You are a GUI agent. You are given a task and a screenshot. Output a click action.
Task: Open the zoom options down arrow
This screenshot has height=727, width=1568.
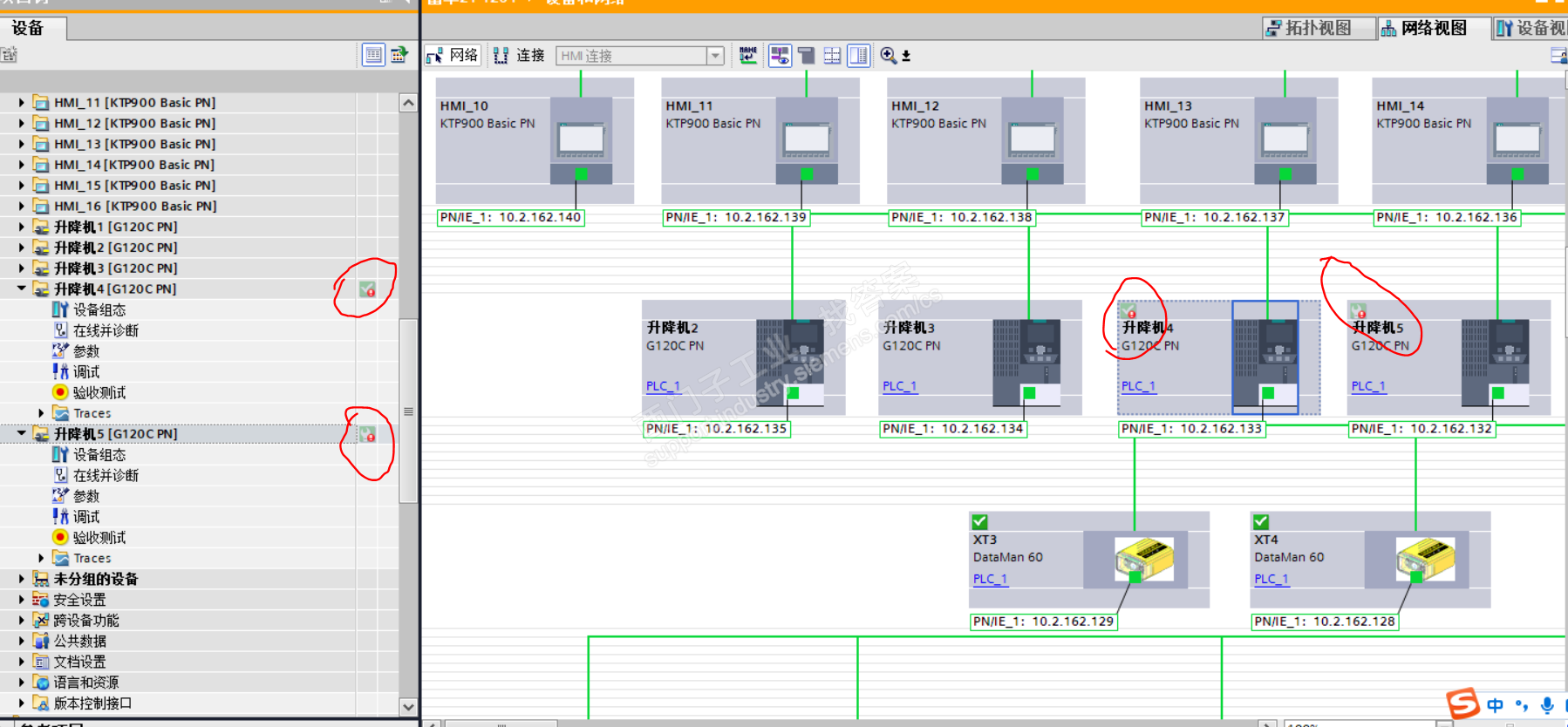906,56
